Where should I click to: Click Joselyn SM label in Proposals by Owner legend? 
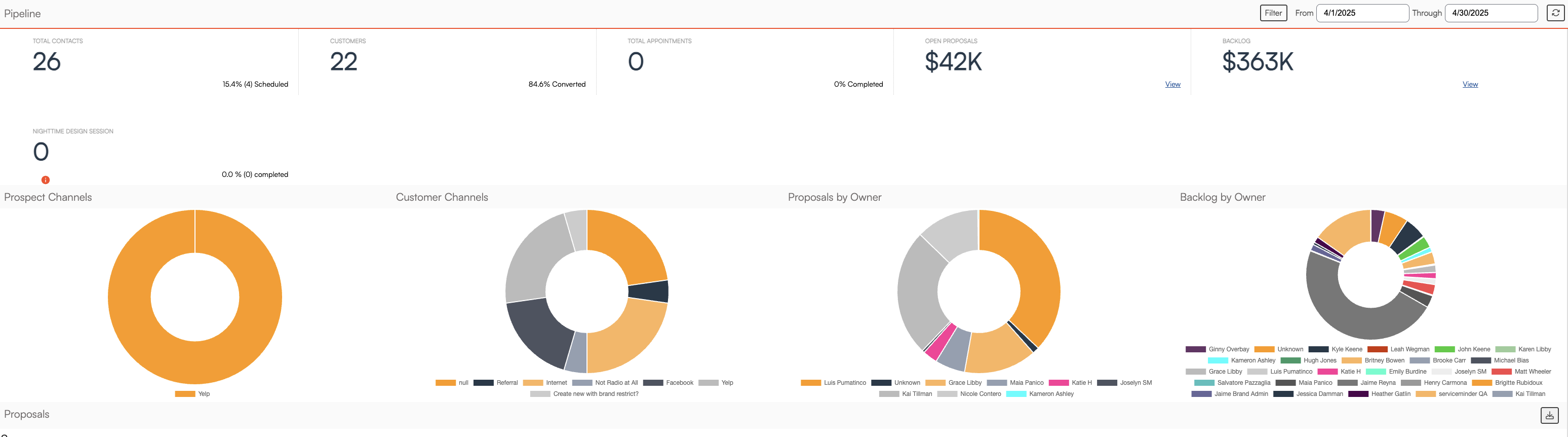tap(1136, 383)
